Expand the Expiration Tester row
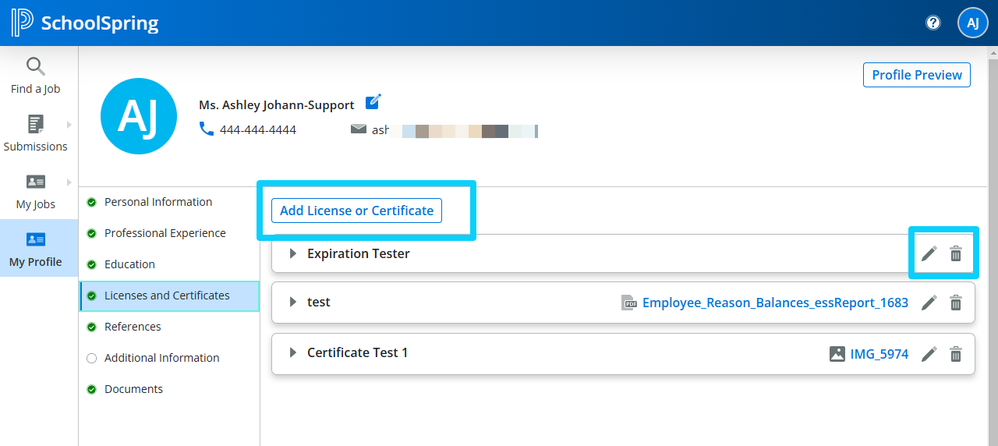This screenshot has width=998, height=446. pos(293,254)
